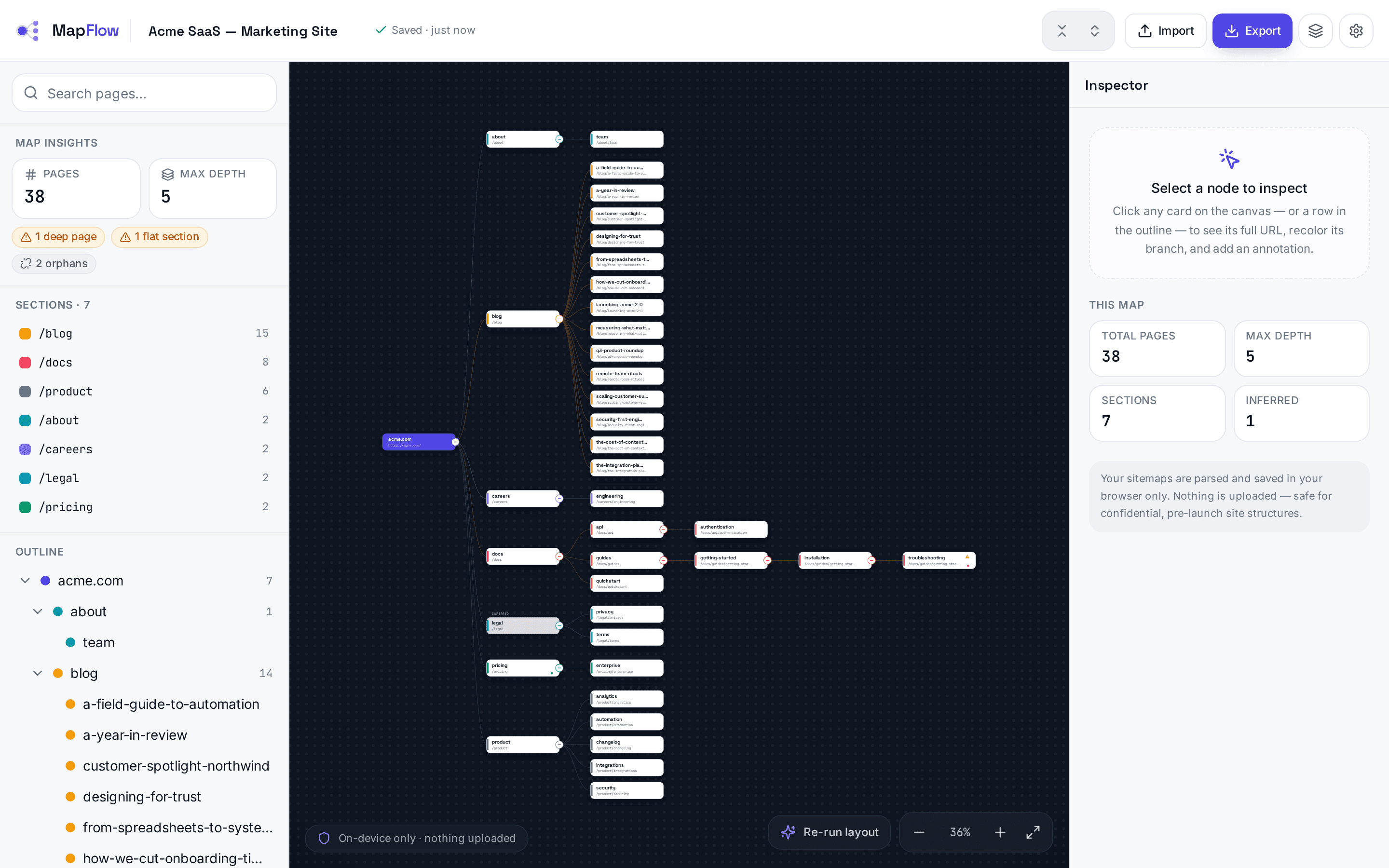This screenshot has width=1389, height=868.
Task: Collapse the careers node's children toggle
Action: [x=559, y=498]
